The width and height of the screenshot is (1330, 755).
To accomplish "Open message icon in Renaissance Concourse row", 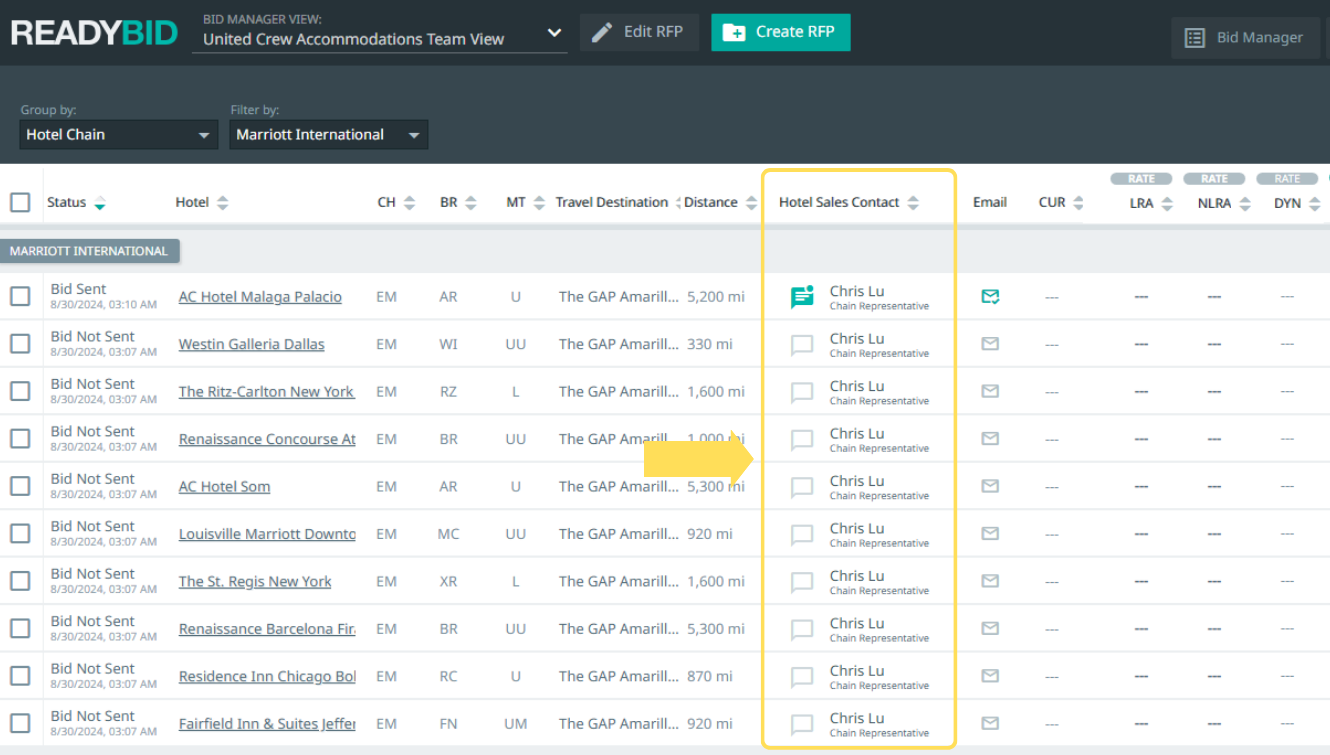I will tap(802, 440).
